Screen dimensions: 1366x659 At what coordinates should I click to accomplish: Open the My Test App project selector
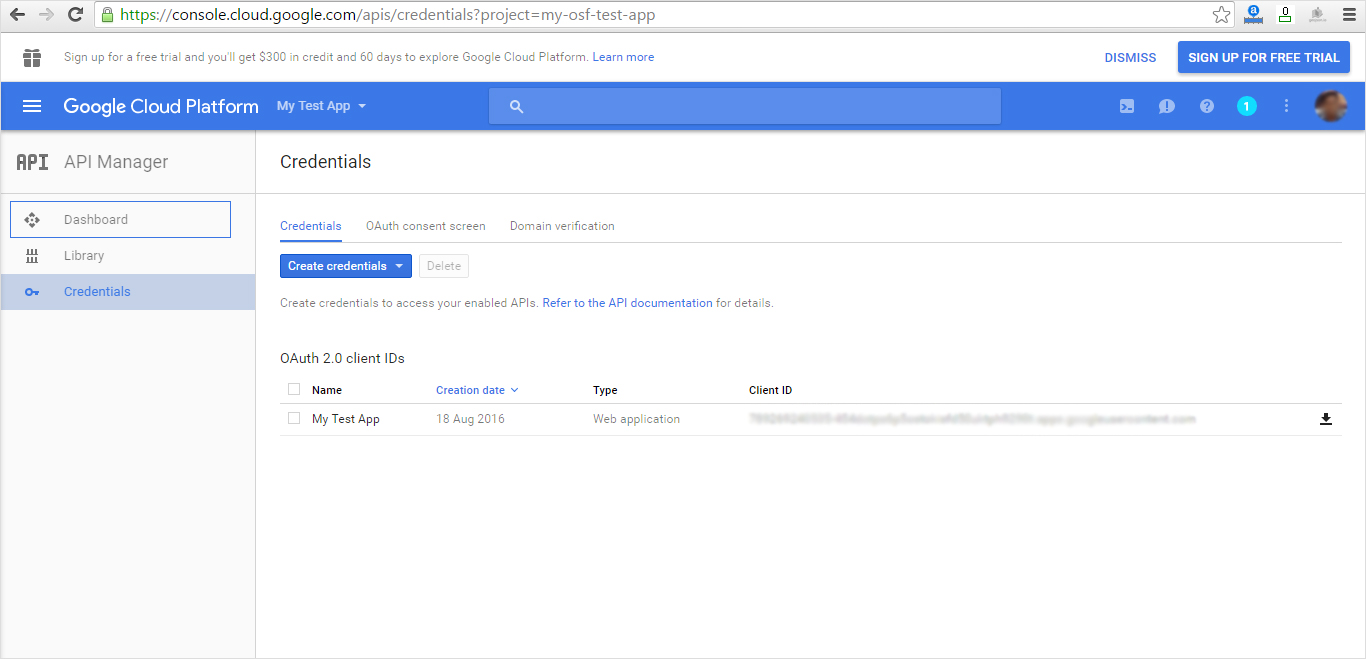321,106
